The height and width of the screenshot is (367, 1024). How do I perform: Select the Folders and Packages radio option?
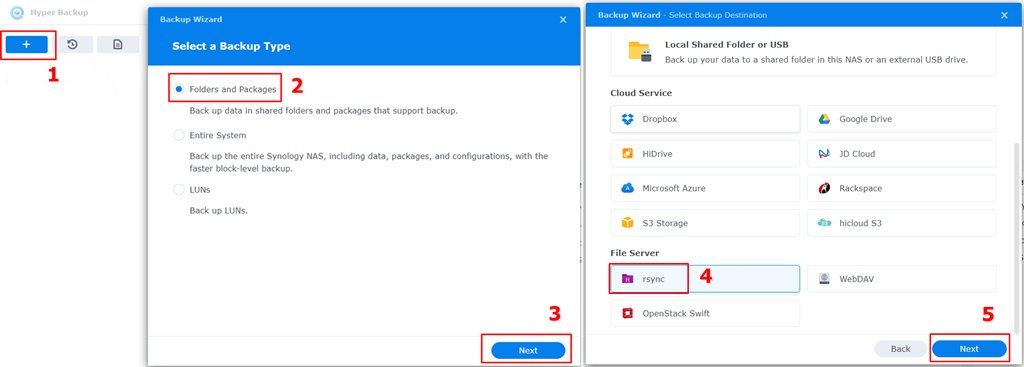179,89
